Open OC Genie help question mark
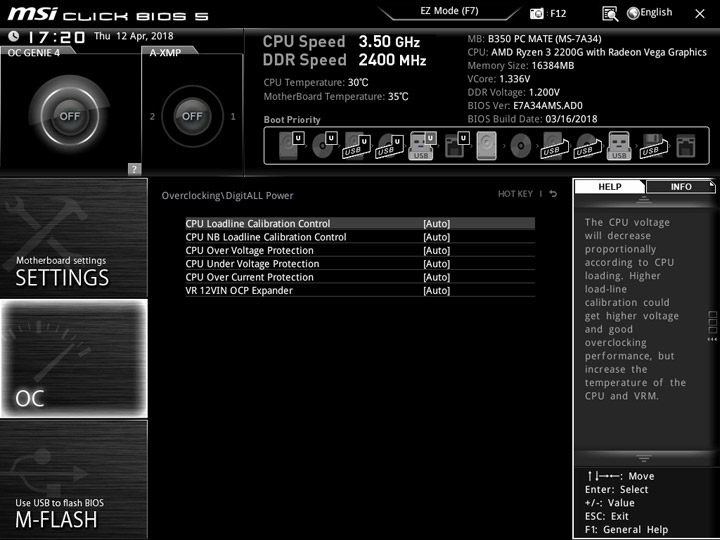 (134, 169)
